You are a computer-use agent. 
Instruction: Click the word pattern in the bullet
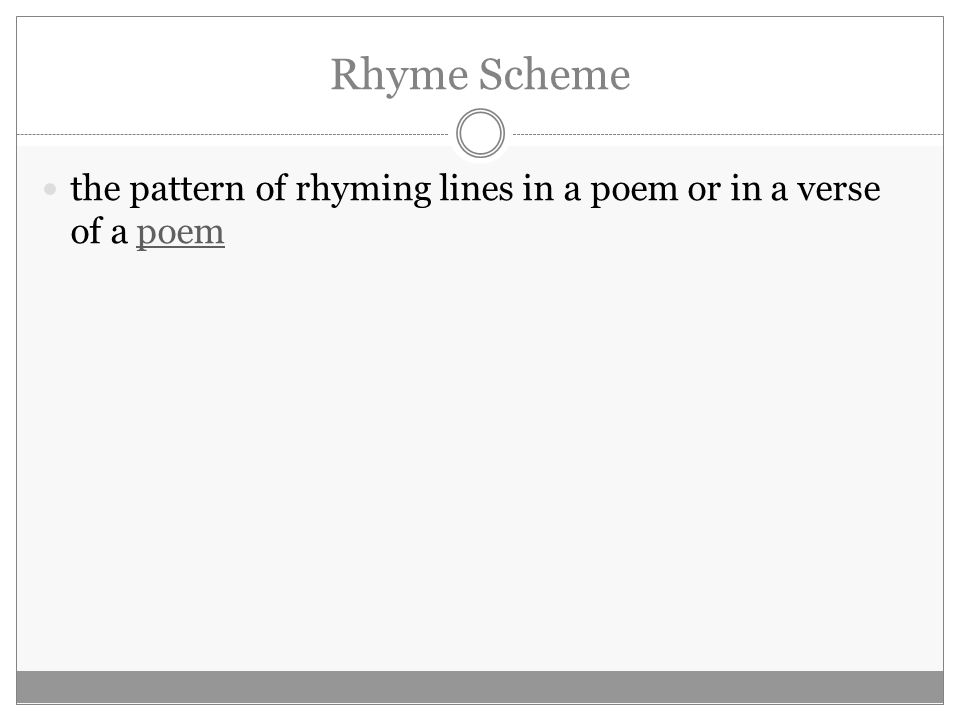(187, 190)
